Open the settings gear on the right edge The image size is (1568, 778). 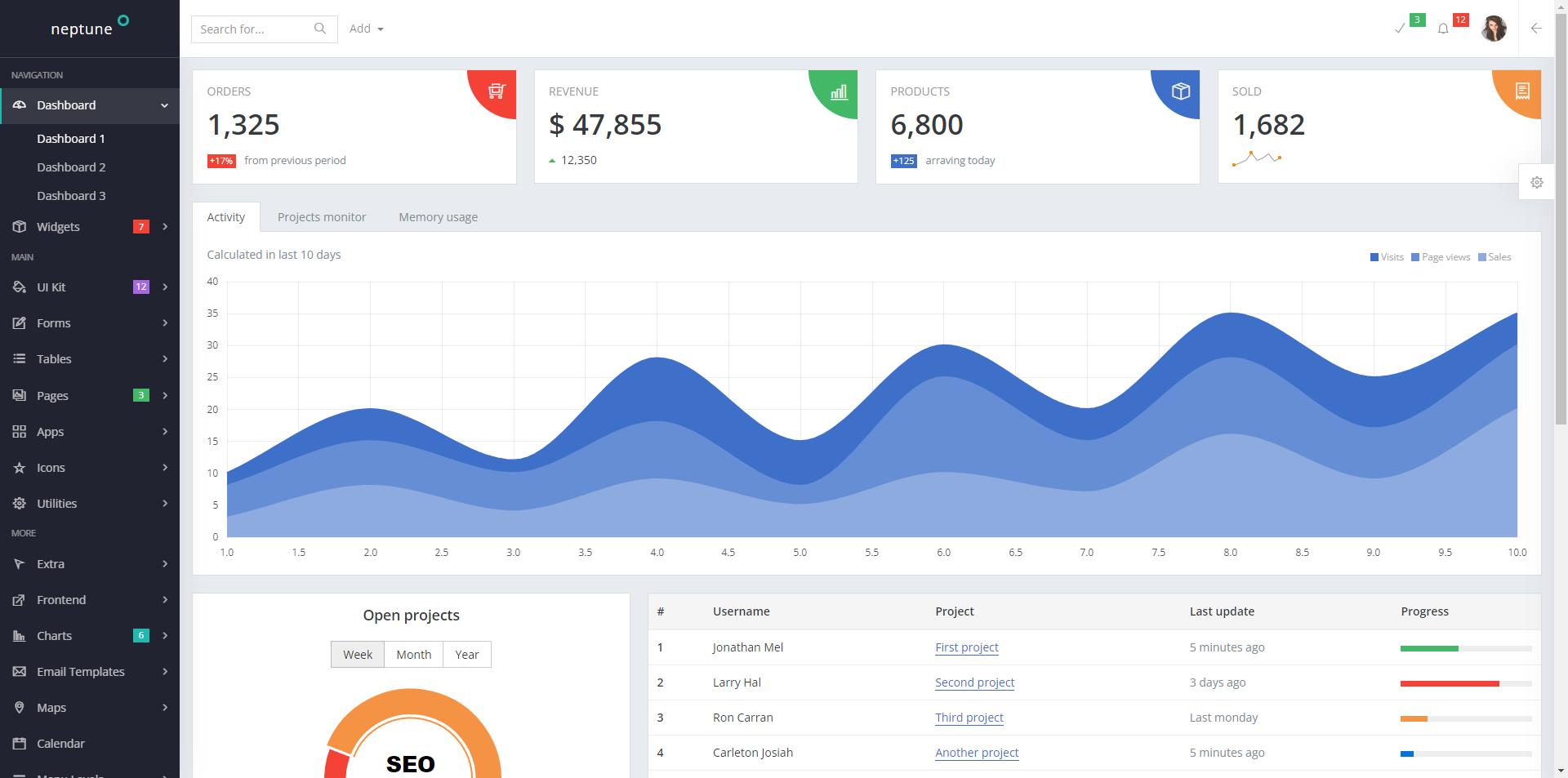[1537, 182]
